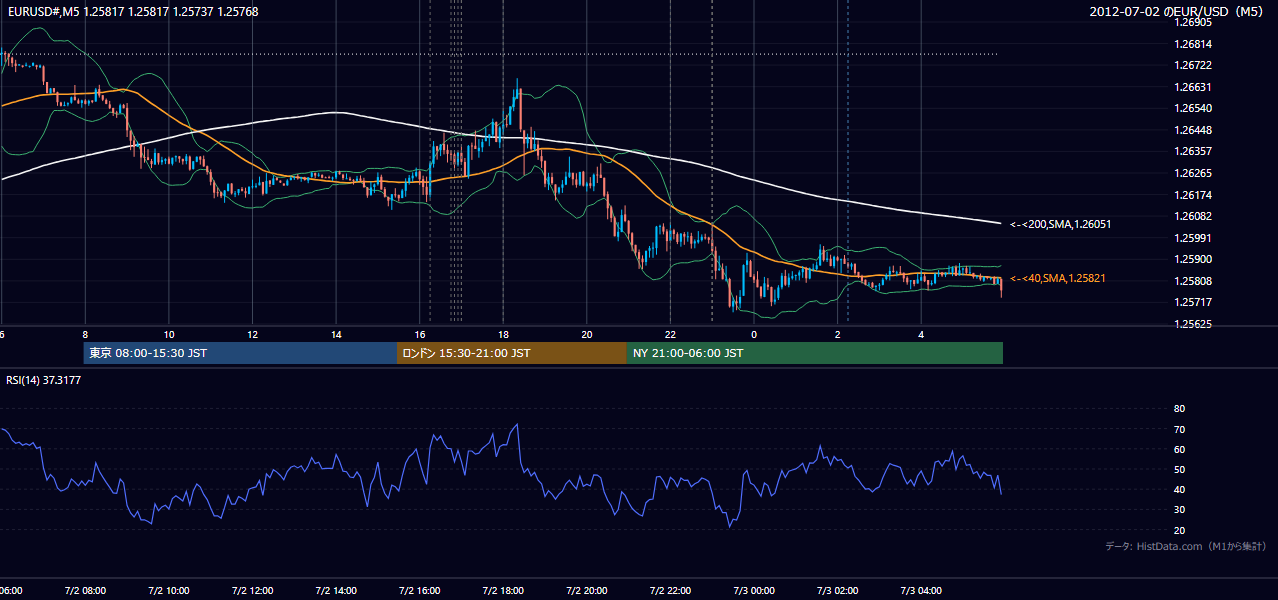Image resolution: width=1278 pixels, height=600 pixels.
Task: Select the NY 21:00-06:00 JST session bar
Action: click(x=815, y=353)
